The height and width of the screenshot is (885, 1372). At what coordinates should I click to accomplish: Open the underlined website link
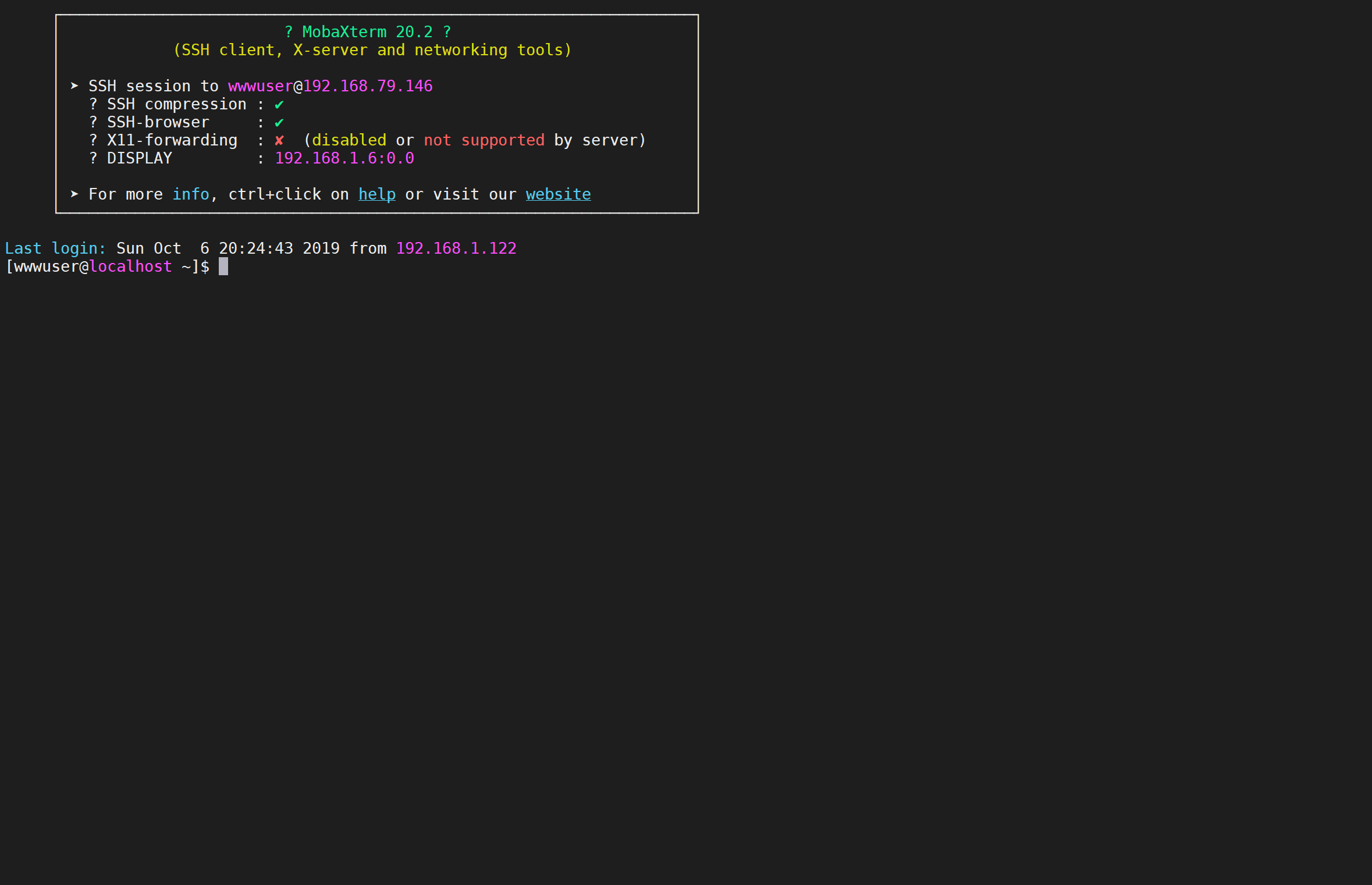click(x=559, y=194)
